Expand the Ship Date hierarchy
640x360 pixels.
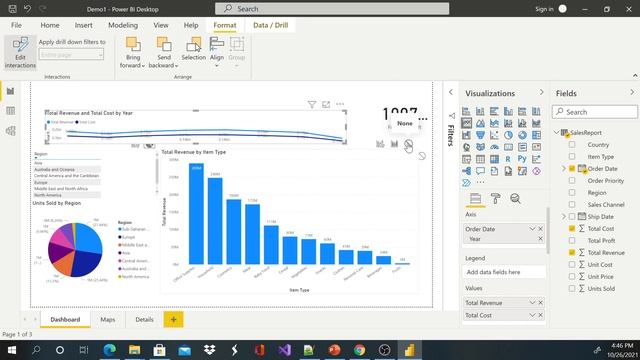click(x=564, y=216)
